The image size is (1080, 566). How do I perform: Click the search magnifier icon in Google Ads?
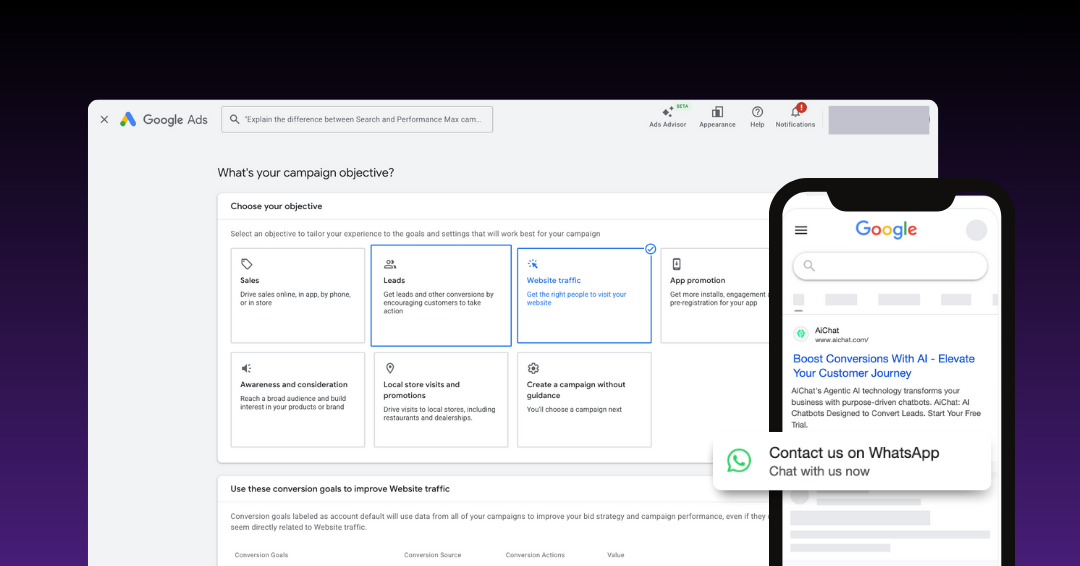(x=234, y=119)
